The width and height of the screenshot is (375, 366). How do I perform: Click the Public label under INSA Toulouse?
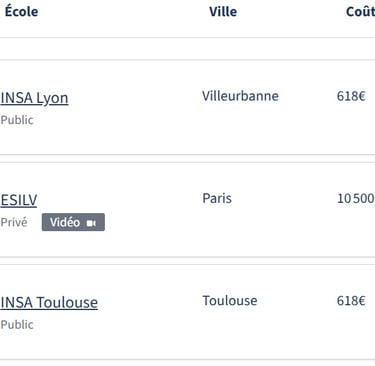coord(17,325)
